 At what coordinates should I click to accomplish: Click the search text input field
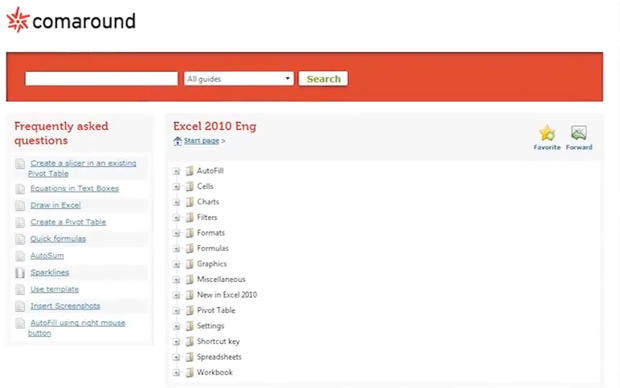tap(101, 78)
